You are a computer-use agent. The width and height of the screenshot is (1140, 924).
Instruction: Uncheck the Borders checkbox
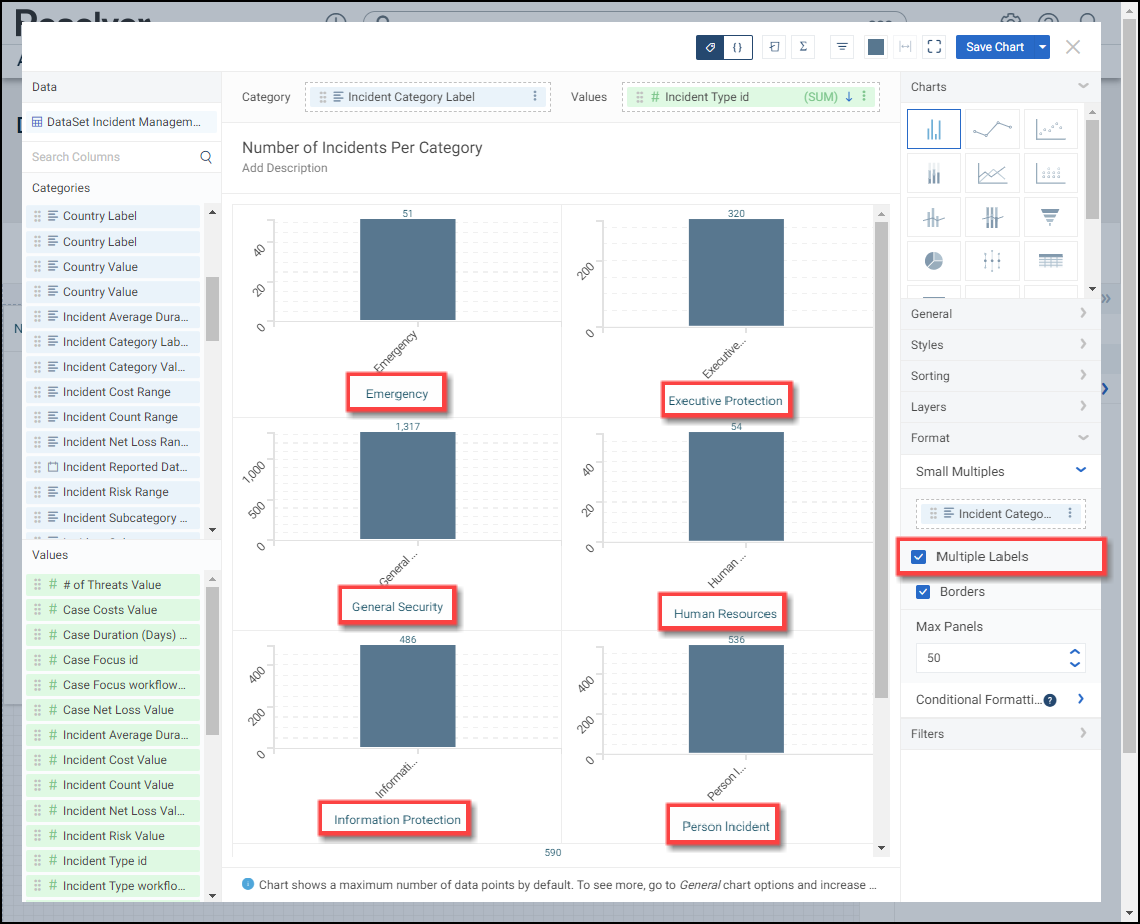923,592
